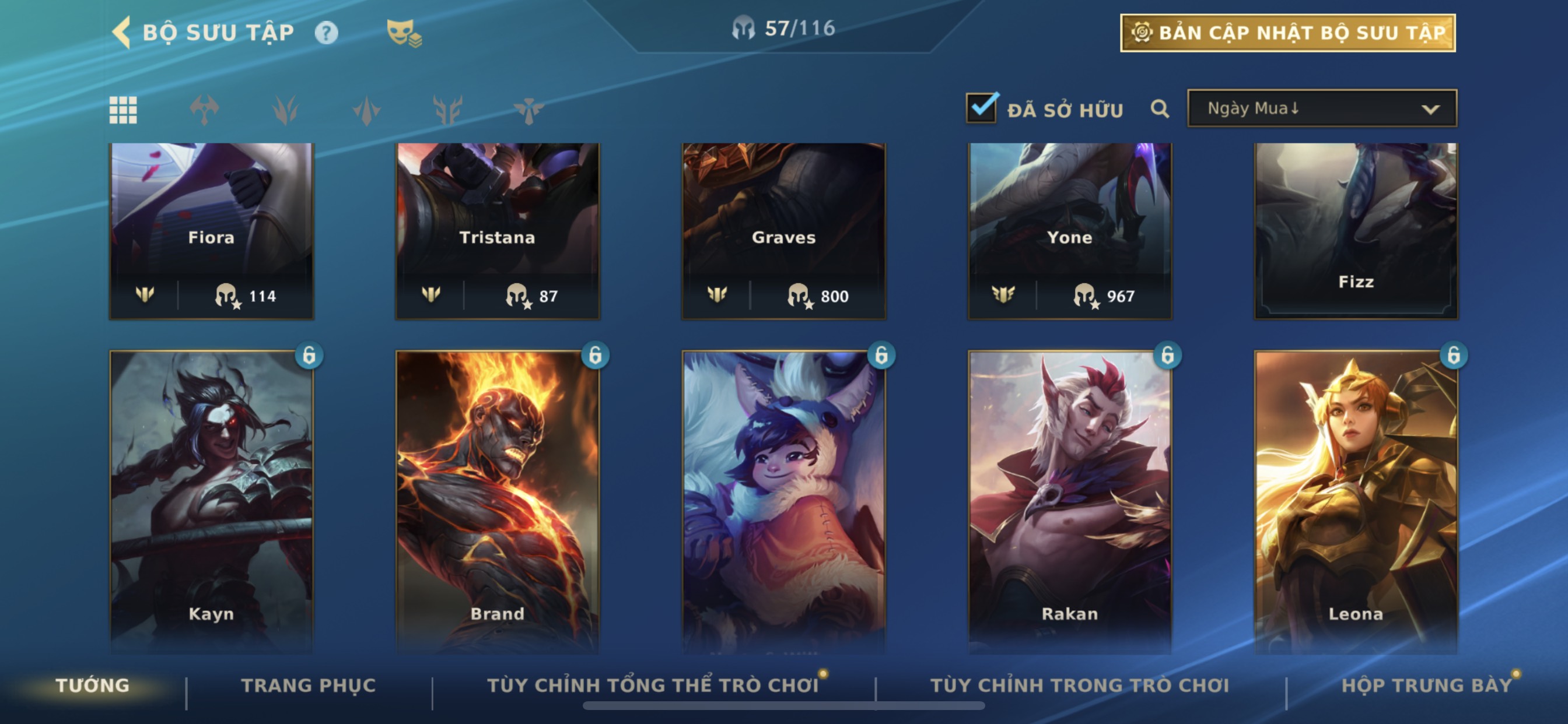Open the help question mark icon
1568x724 pixels.
tap(326, 32)
